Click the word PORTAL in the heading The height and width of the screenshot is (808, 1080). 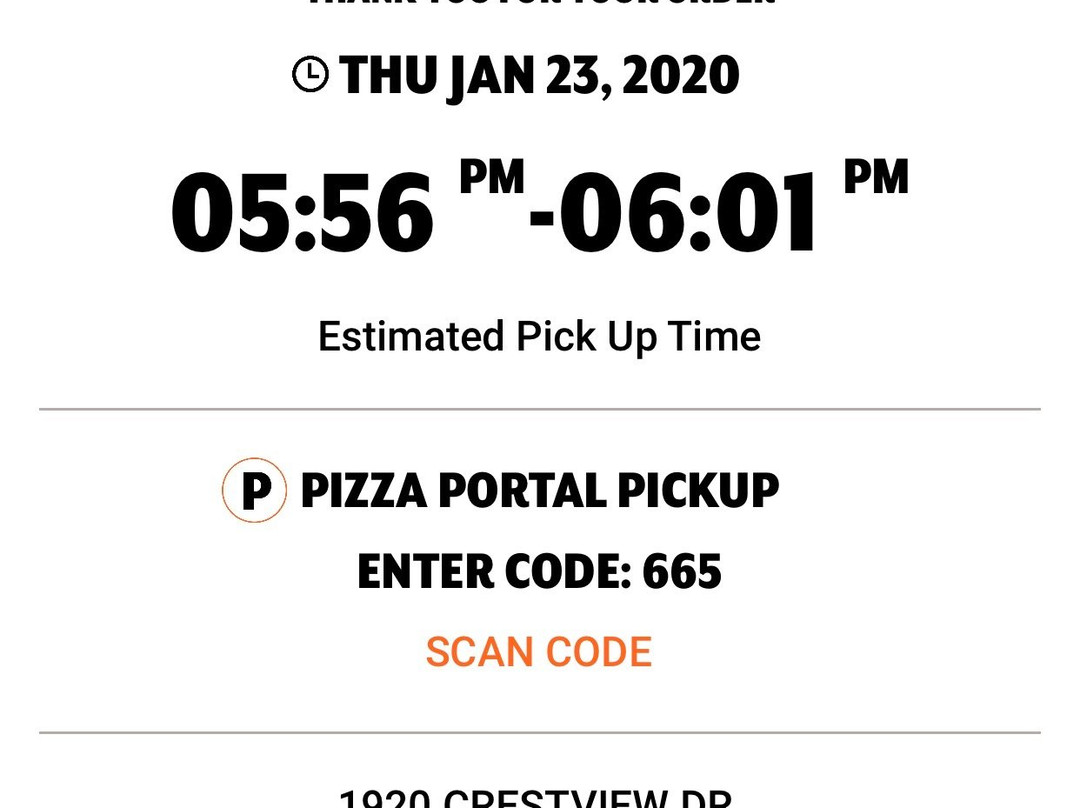521,490
